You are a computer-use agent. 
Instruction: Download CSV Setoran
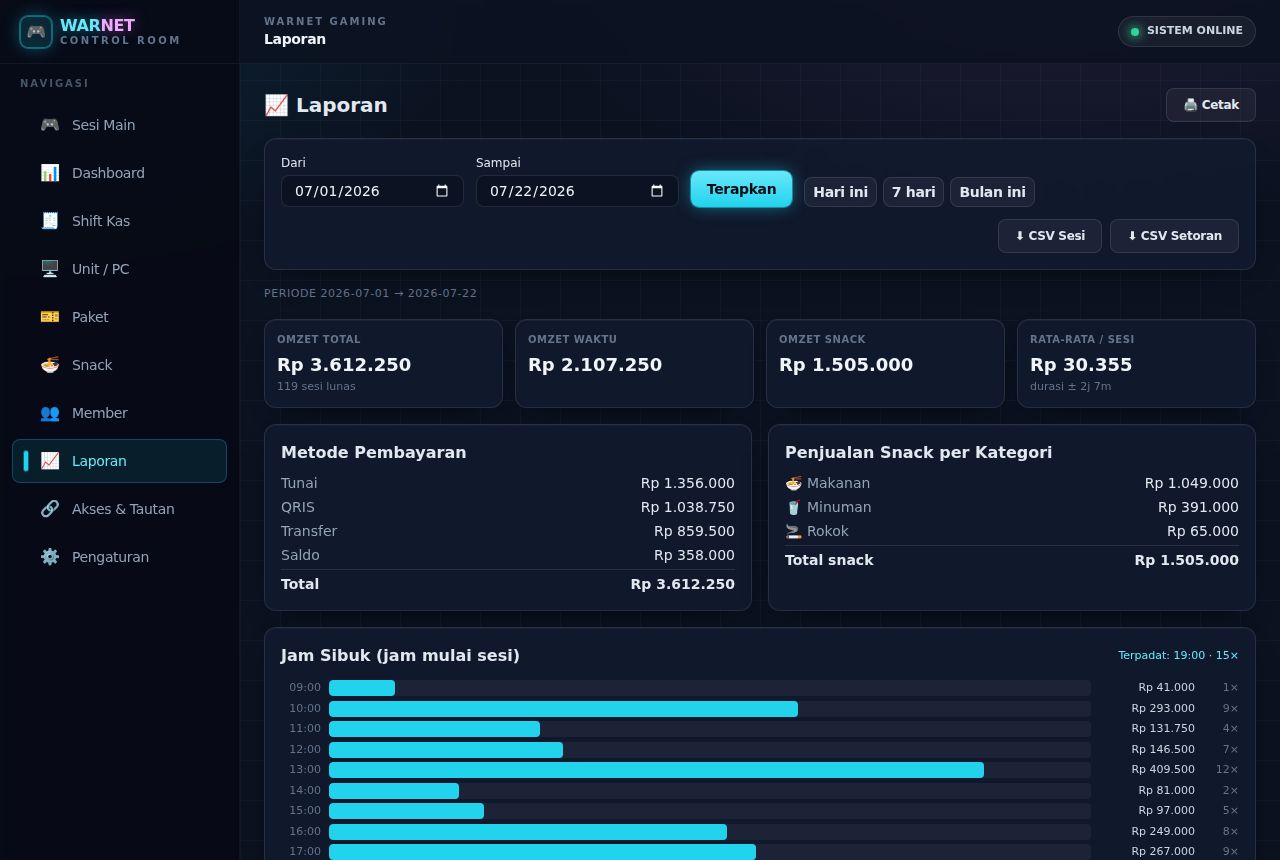(x=1174, y=236)
